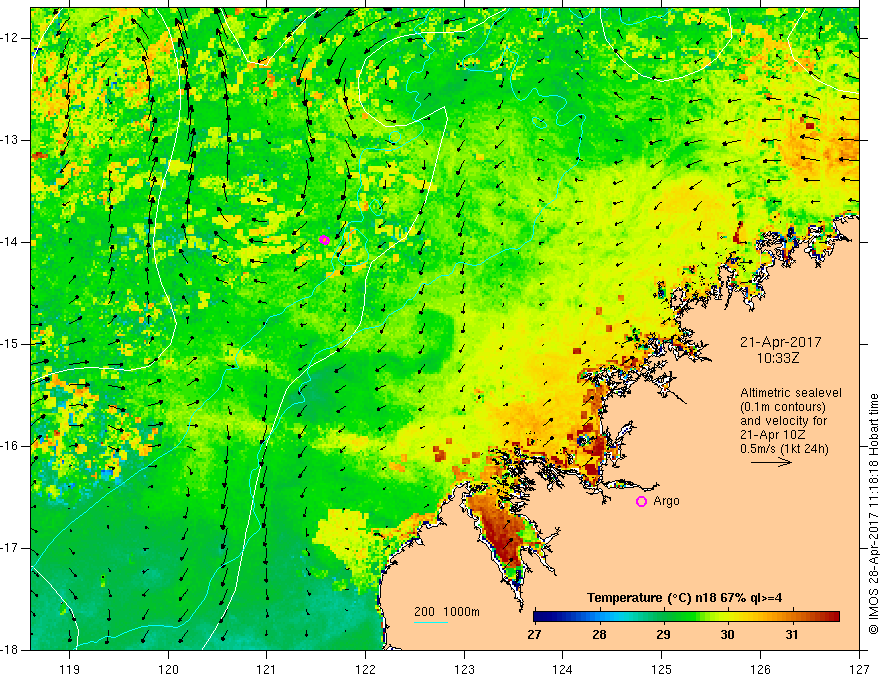Click longitude axis label 126

(760, 669)
